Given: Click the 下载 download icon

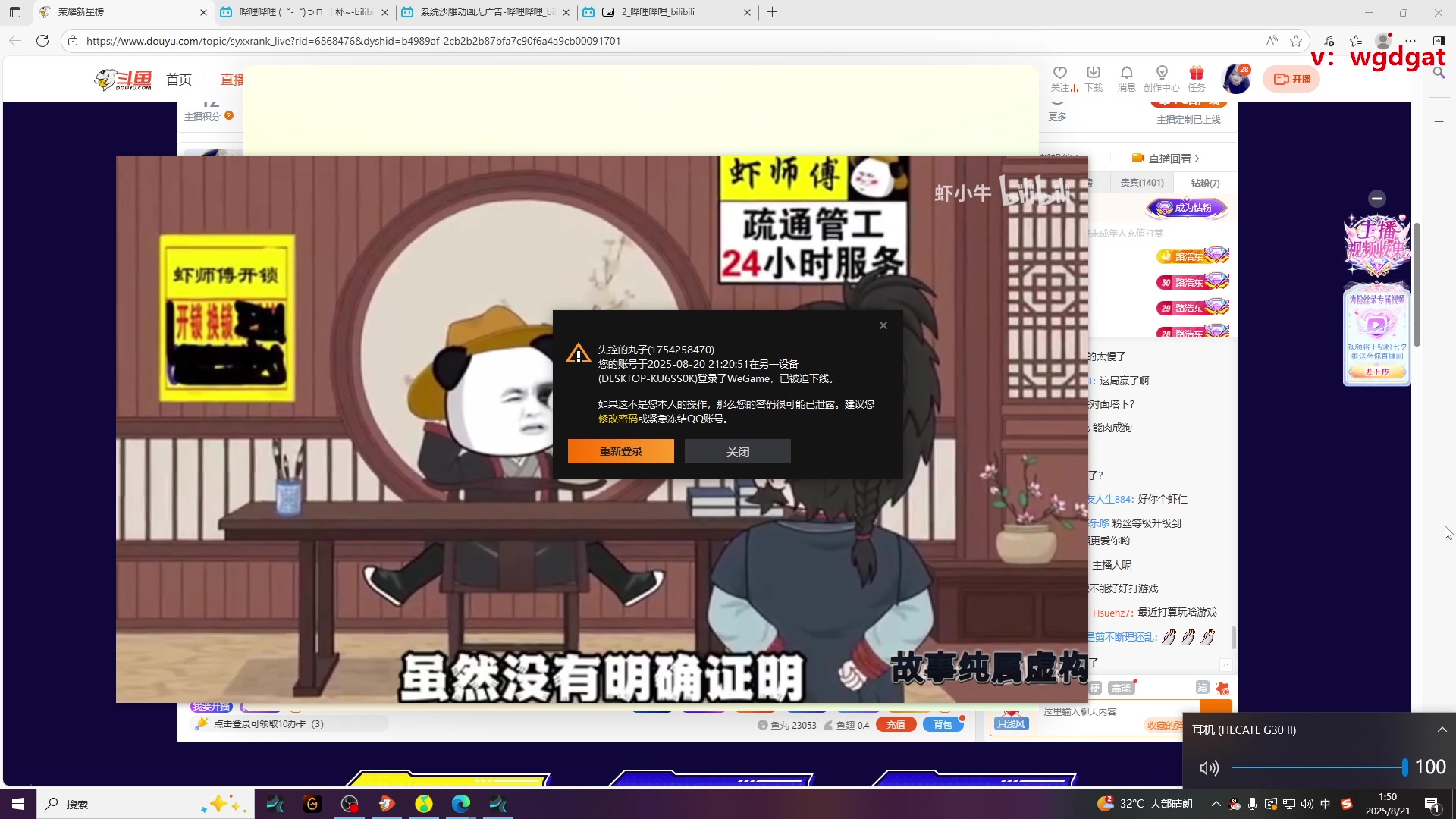Looking at the screenshot, I should [x=1094, y=79].
